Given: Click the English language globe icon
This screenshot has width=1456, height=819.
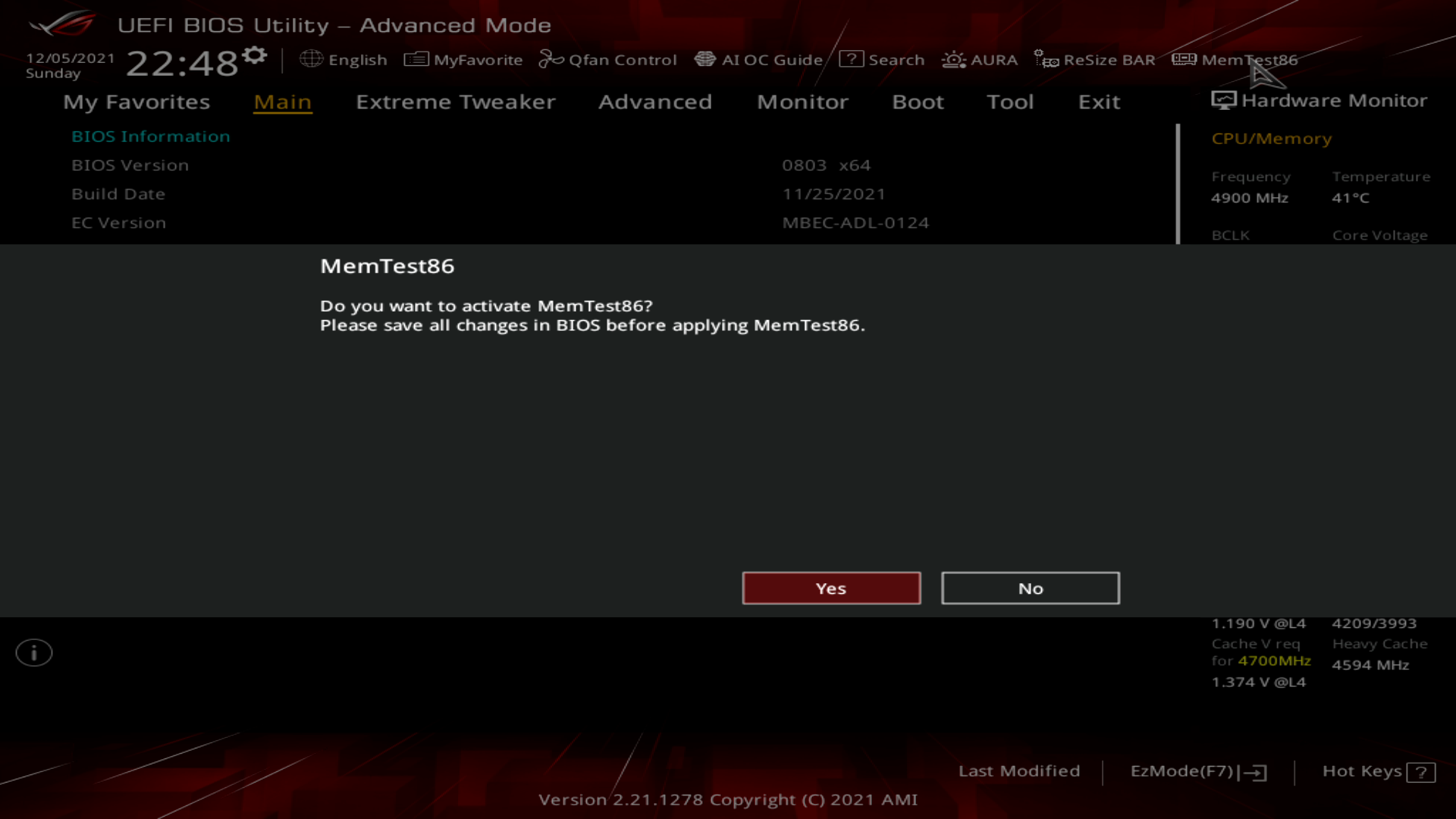Looking at the screenshot, I should coord(311,59).
